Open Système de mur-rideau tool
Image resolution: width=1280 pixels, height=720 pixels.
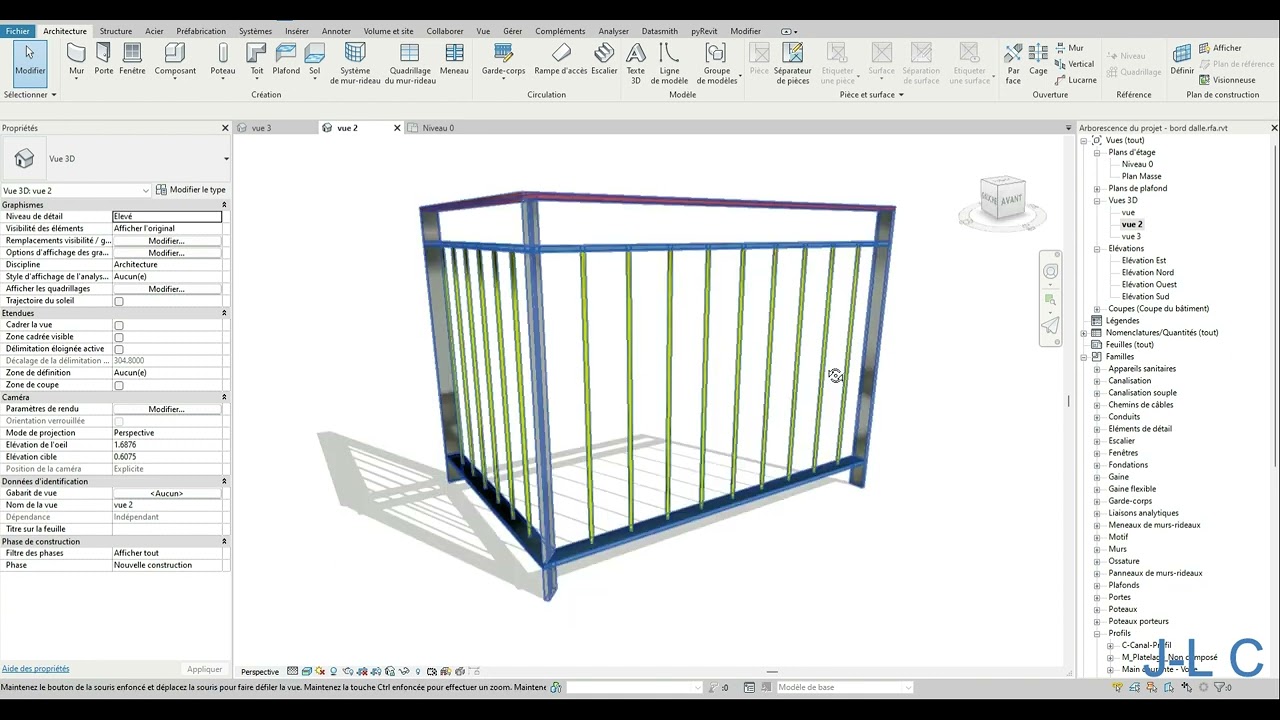click(355, 64)
